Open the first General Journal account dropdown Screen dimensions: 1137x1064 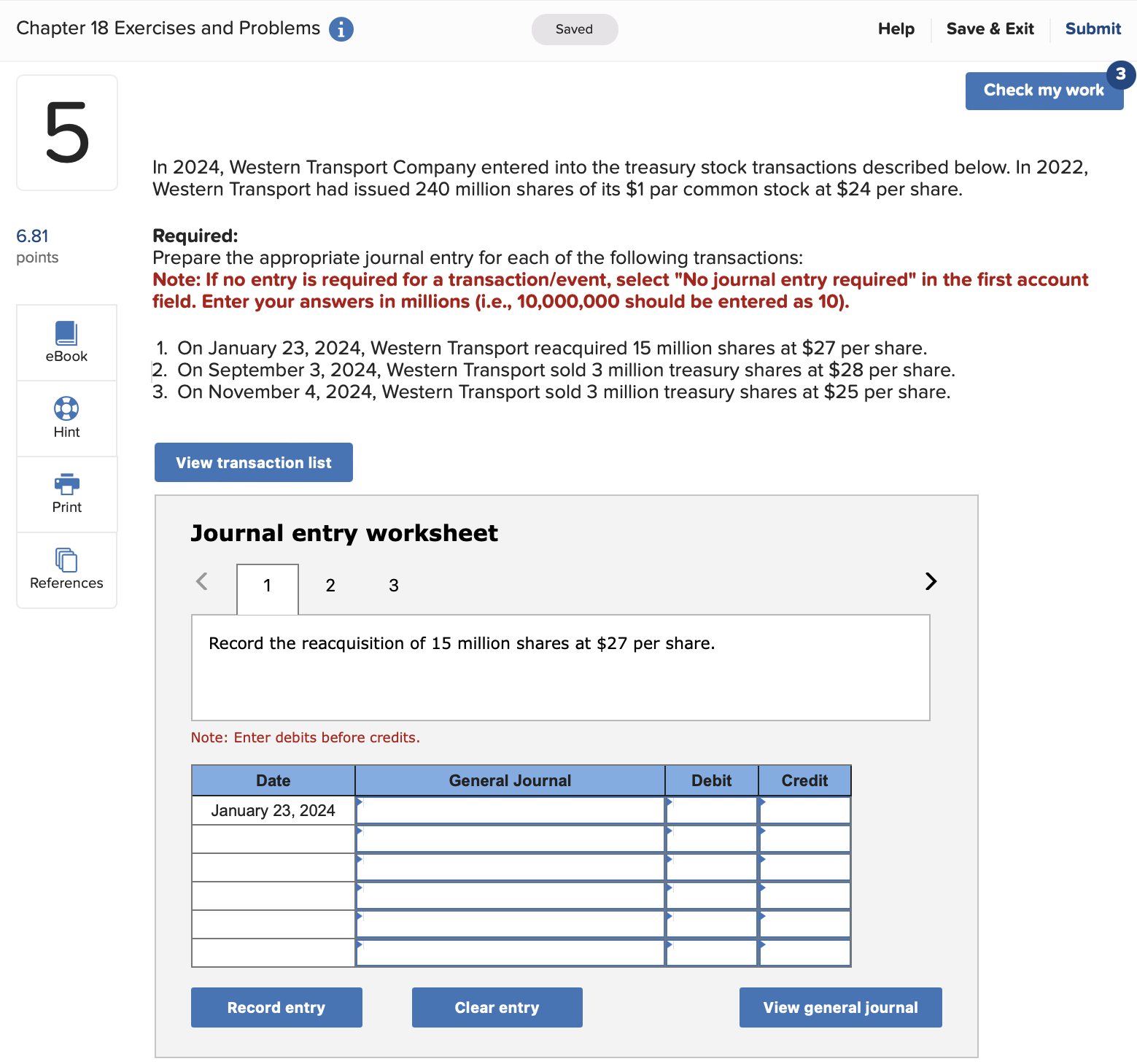tap(510, 809)
